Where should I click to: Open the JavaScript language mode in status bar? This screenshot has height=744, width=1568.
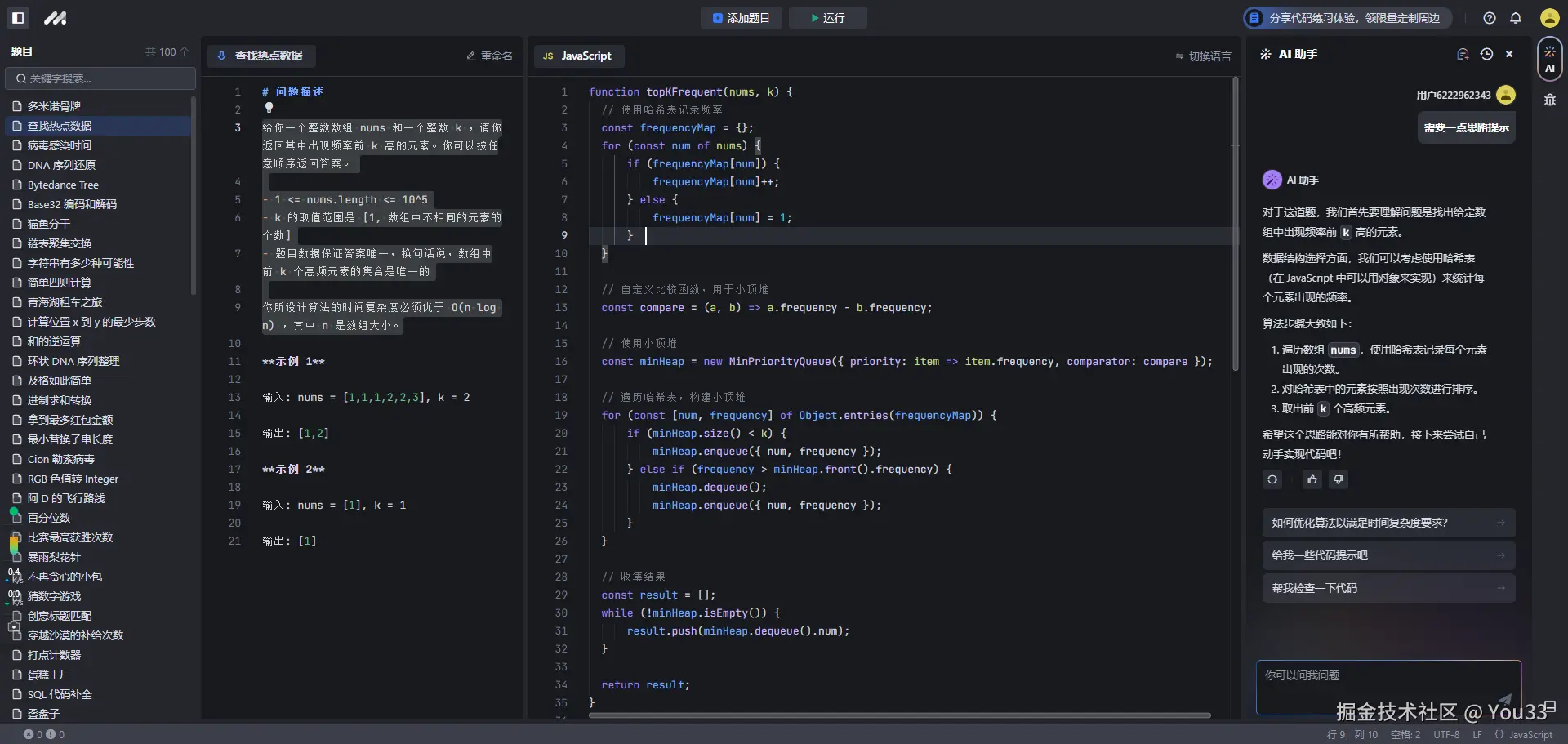[1524, 734]
